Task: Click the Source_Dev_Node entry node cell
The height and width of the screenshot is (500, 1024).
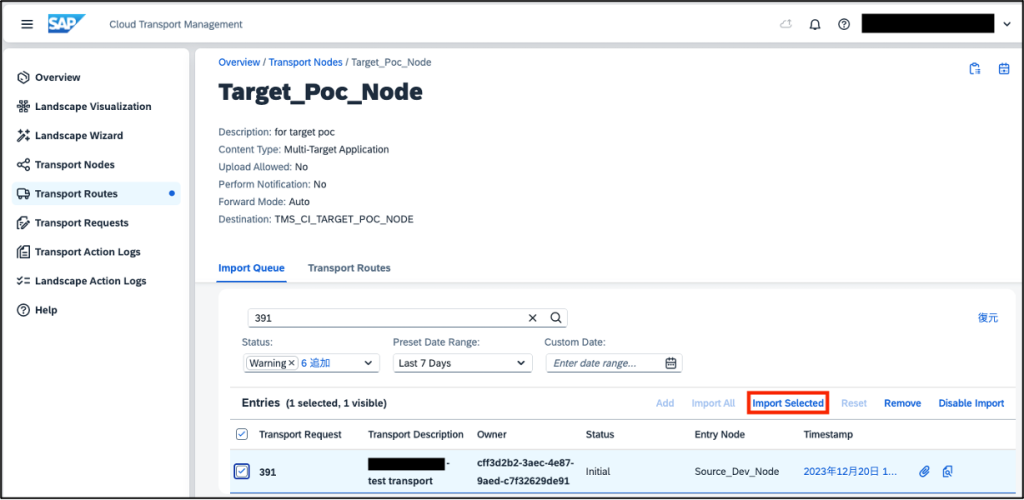Action: (x=737, y=471)
